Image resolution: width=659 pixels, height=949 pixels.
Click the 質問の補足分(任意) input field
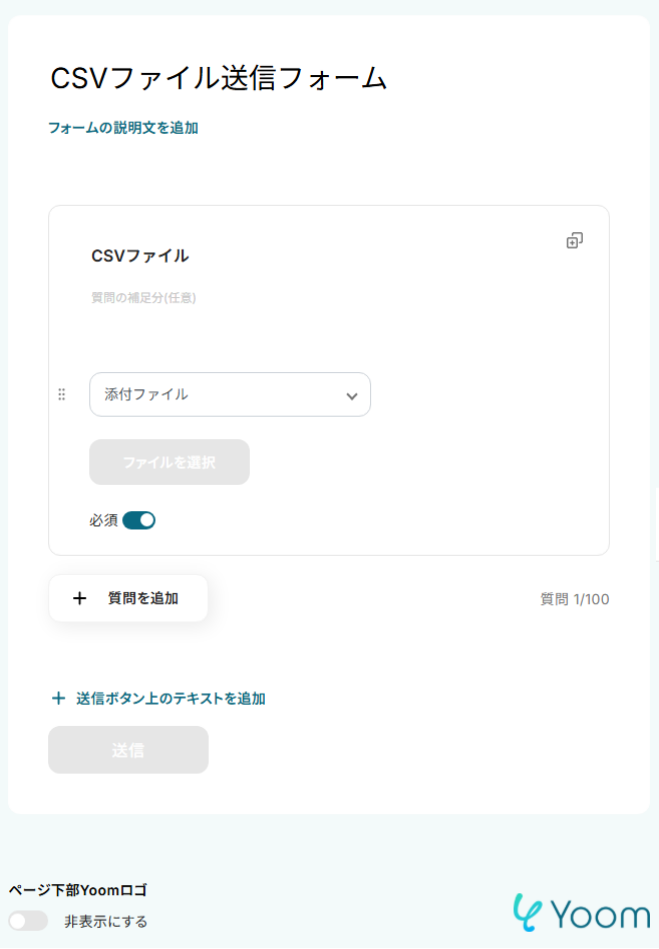coord(143,297)
